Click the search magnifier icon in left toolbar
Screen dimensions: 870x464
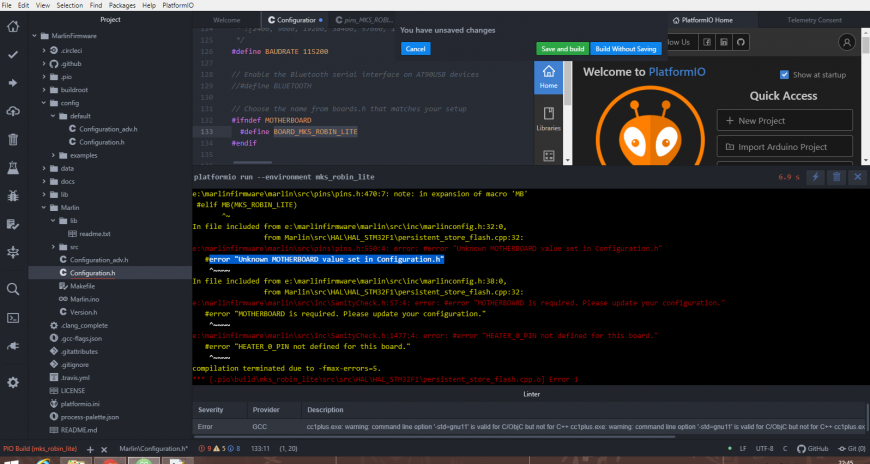point(13,289)
